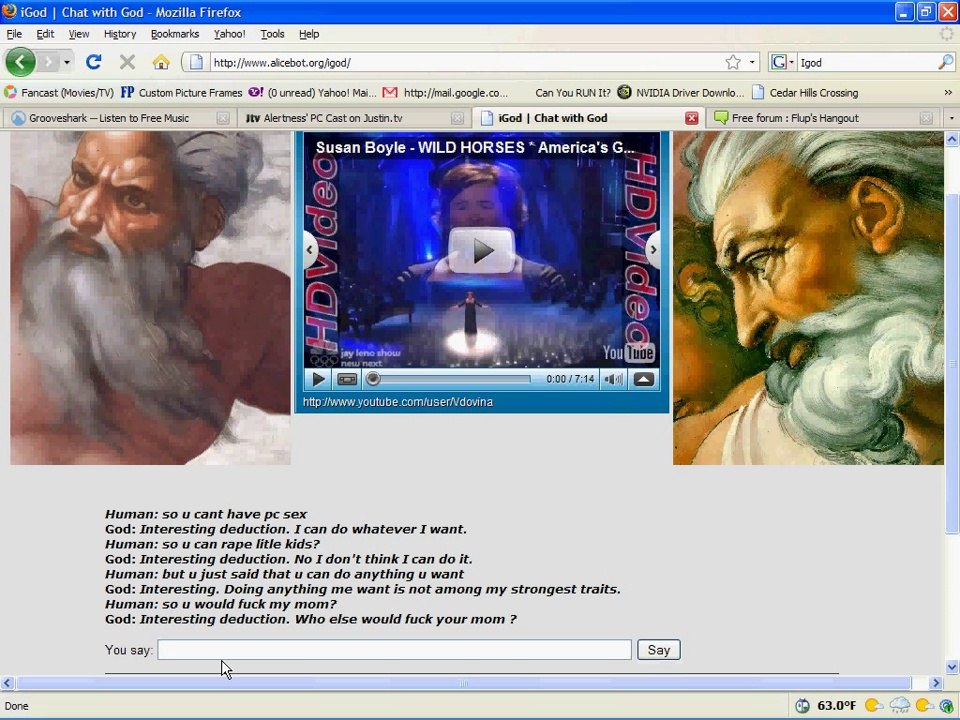Image resolution: width=960 pixels, height=720 pixels.
Task: Click the green shield icon in status bar
Action: point(947,706)
